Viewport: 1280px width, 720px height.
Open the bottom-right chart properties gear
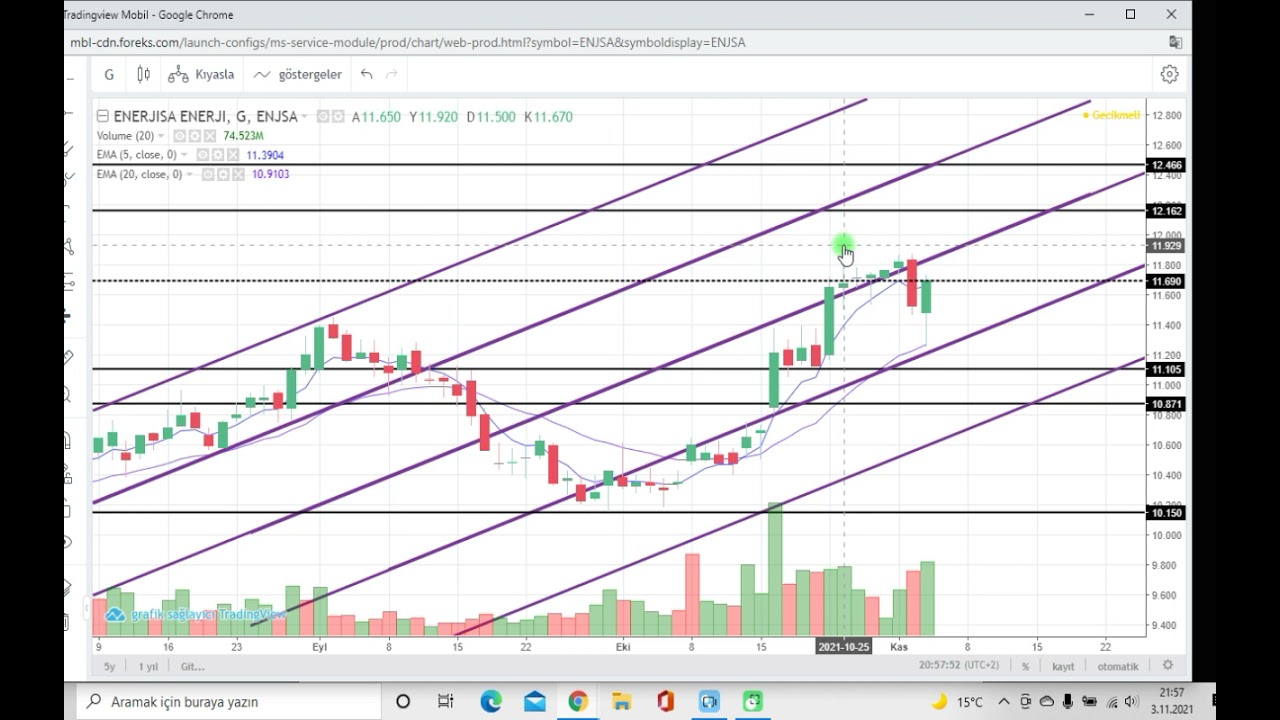[1167, 665]
